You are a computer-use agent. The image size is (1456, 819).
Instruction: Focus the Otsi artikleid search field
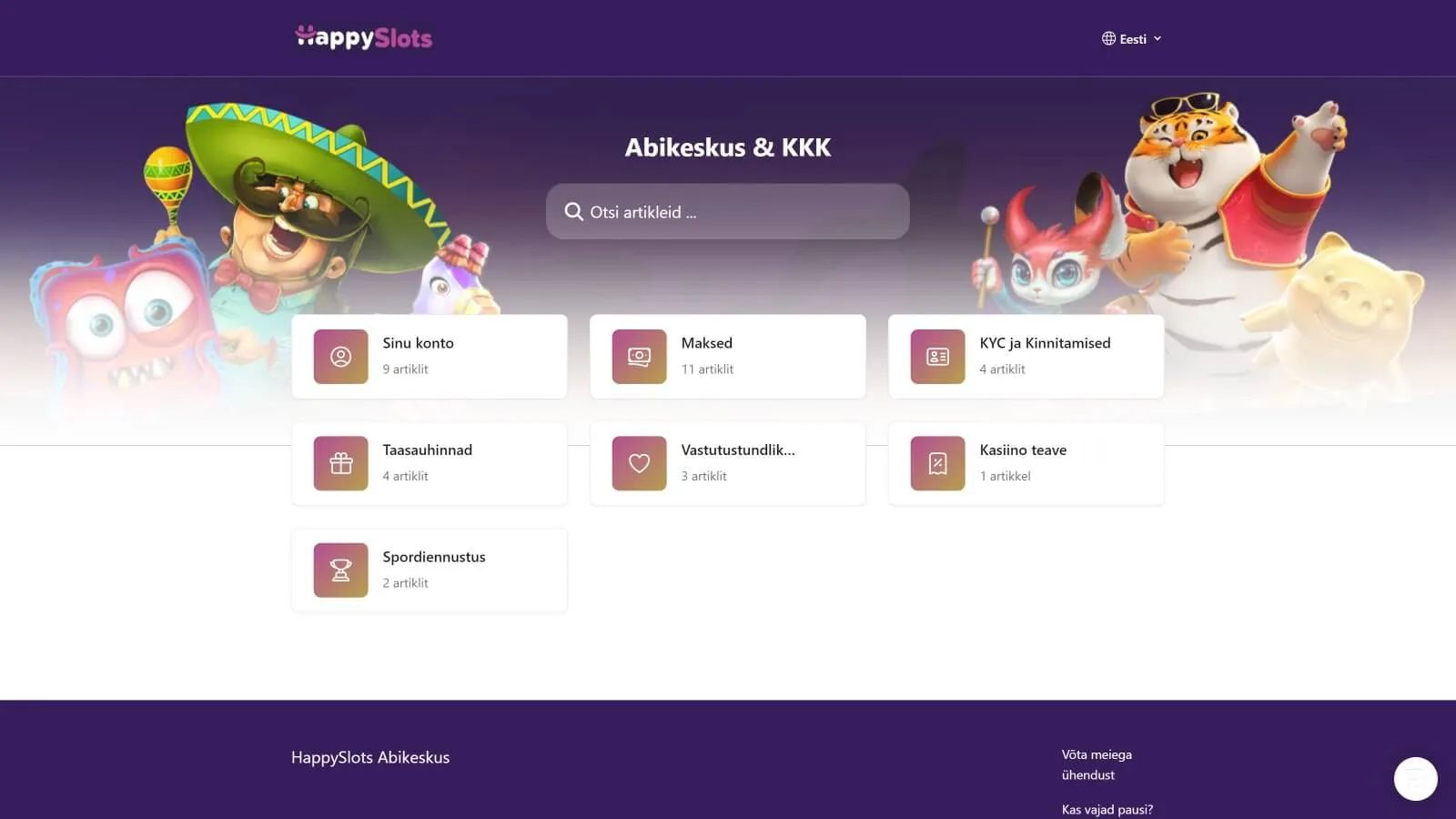(727, 212)
